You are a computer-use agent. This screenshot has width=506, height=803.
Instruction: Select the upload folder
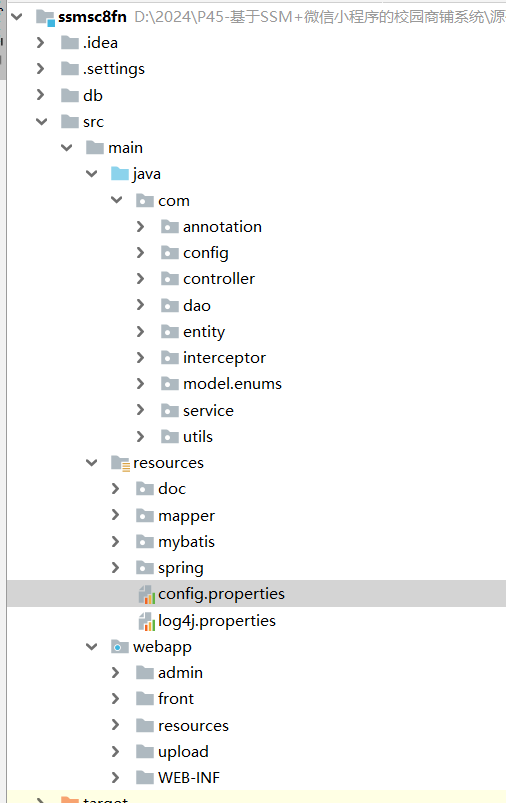pos(183,752)
